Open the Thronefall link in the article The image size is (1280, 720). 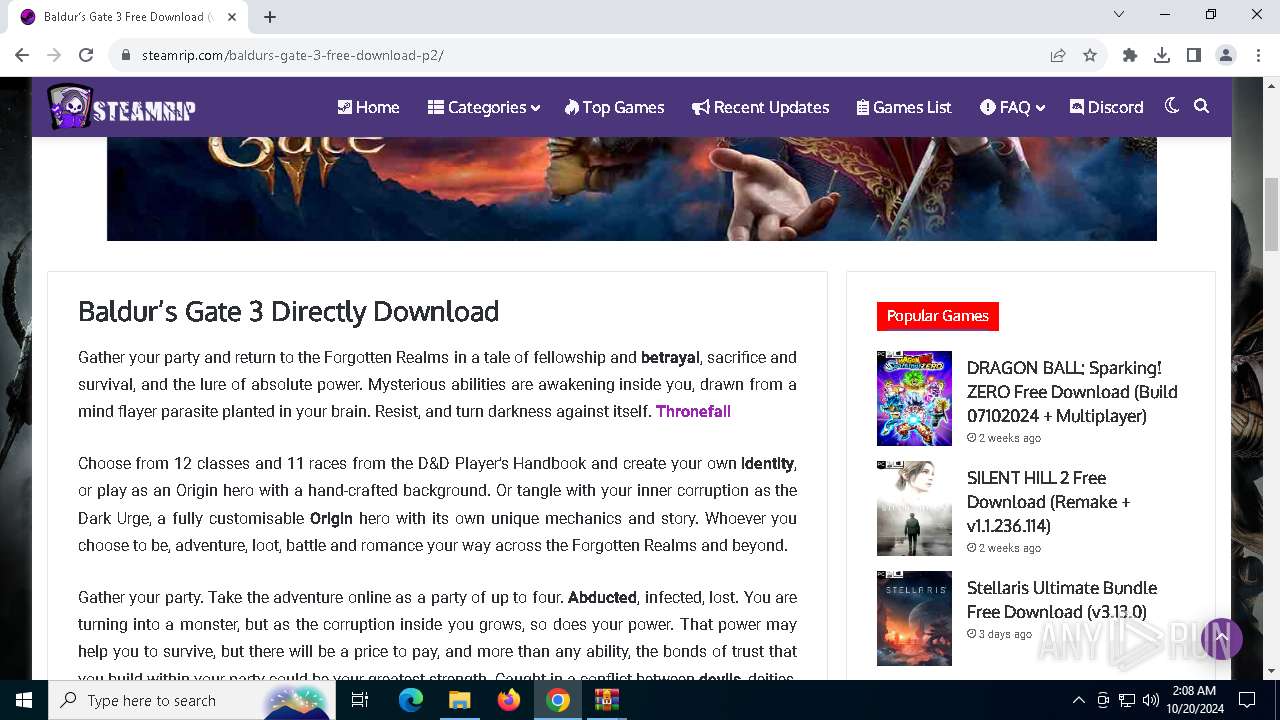coord(693,412)
